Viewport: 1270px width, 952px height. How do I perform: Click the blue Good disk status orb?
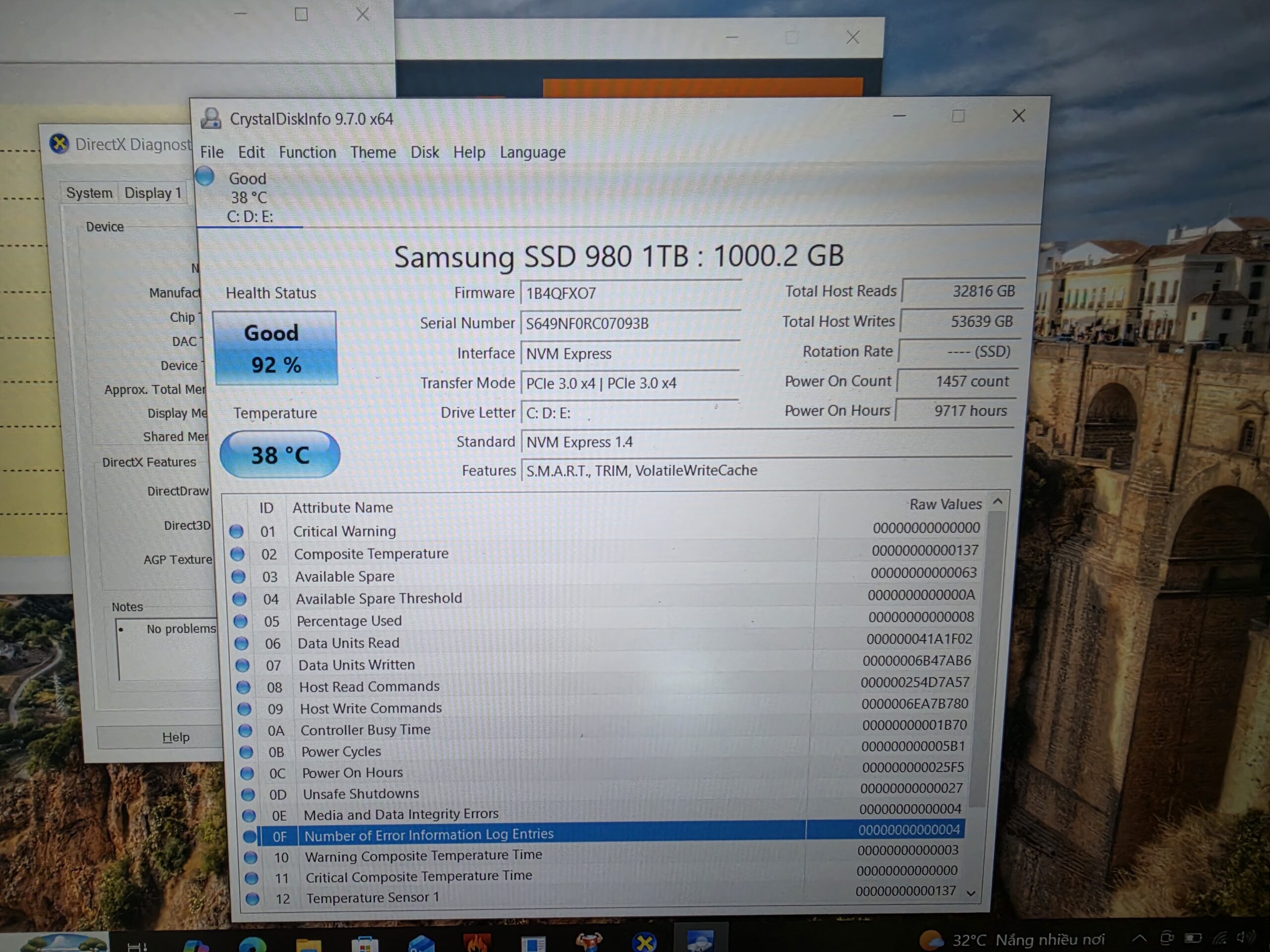click(x=205, y=176)
